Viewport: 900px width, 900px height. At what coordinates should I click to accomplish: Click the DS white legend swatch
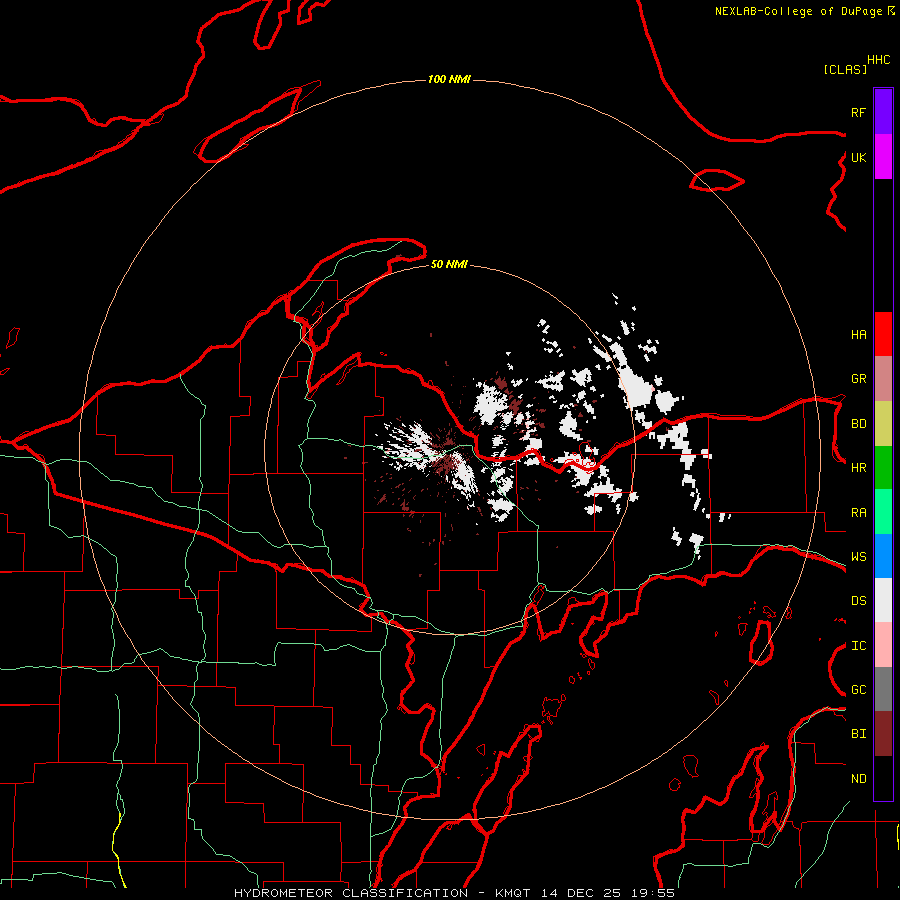point(883,600)
